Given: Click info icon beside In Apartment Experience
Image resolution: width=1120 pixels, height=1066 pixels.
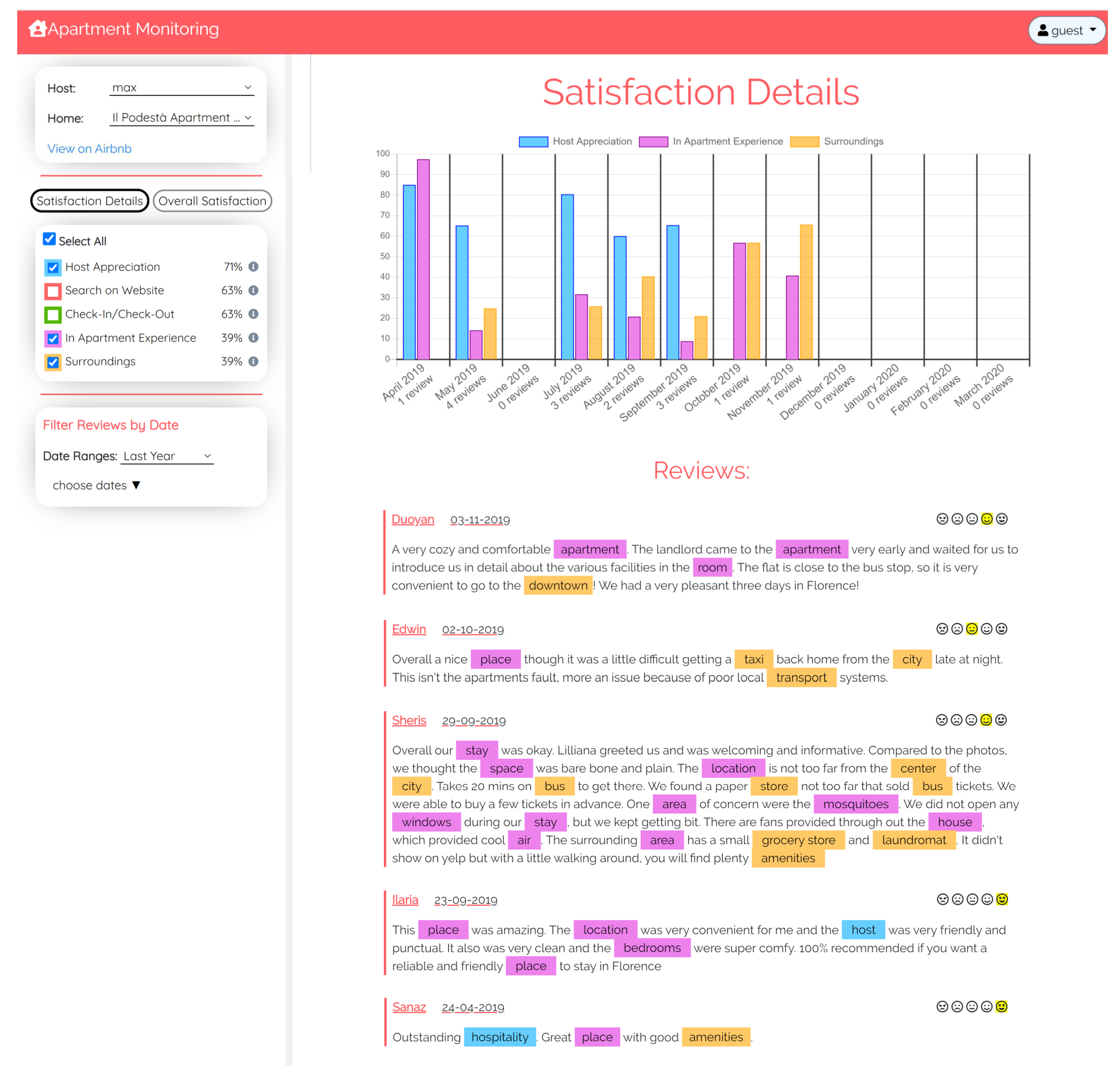Looking at the screenshot, I should point(254,337).
